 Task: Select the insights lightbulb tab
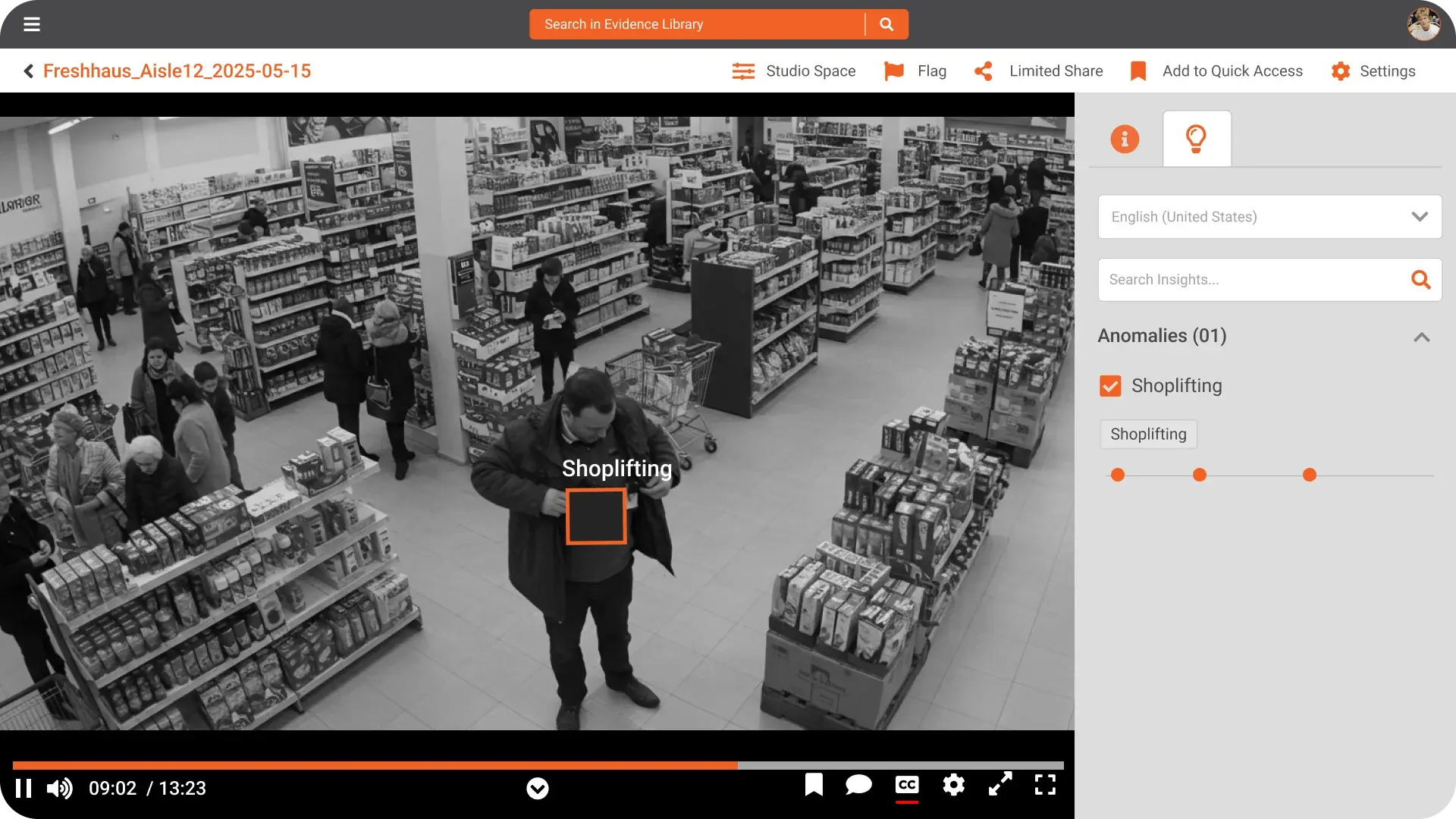1196,139
